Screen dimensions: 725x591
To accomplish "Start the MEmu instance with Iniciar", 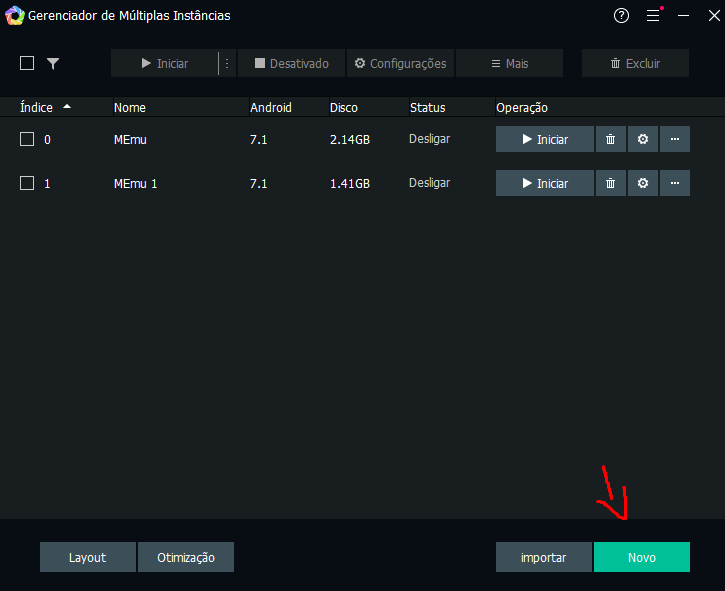I will pyautogui.click(x=545, y=139).
